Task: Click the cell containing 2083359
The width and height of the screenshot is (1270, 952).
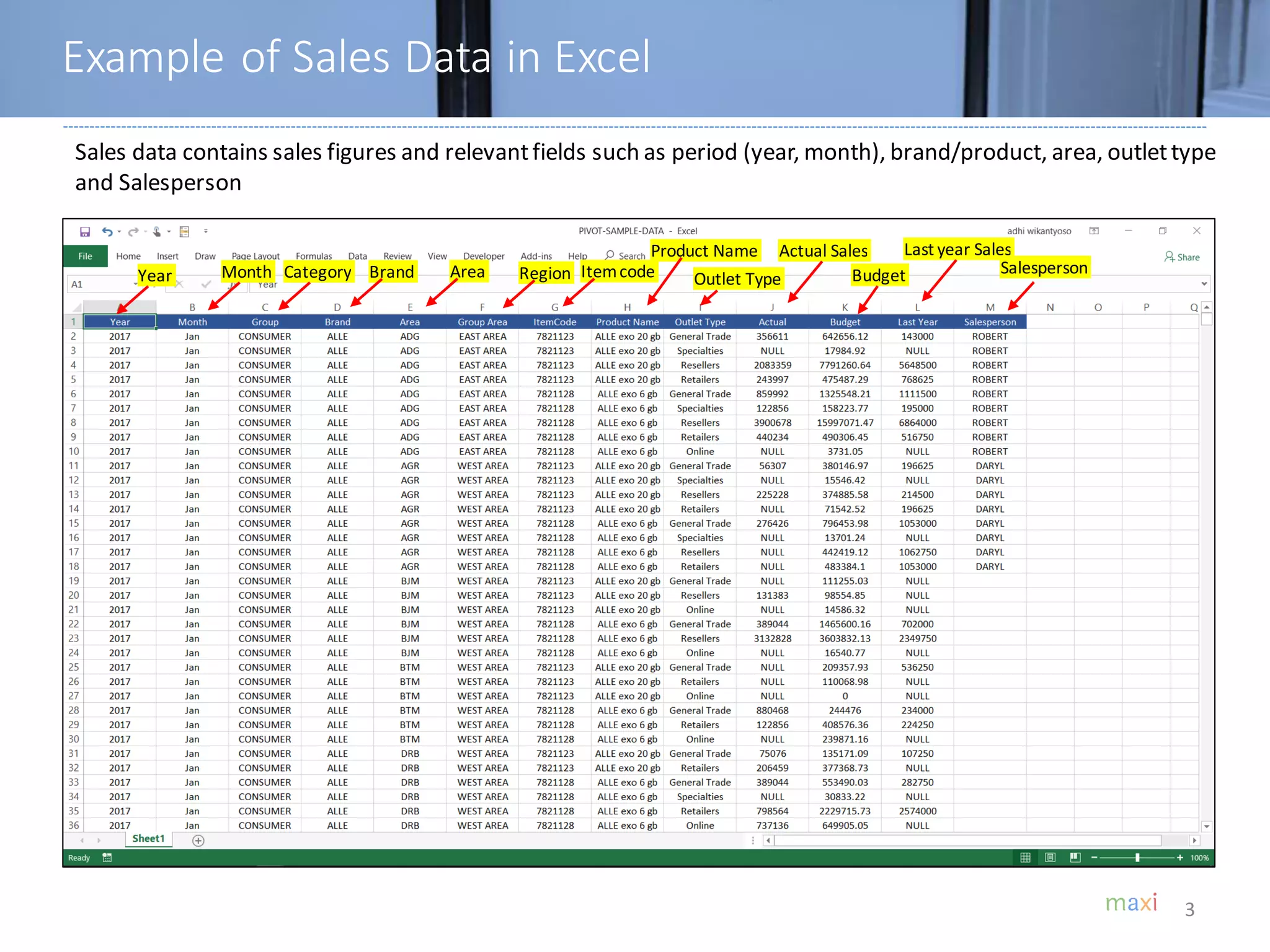Action: click(x=773, y=365)
